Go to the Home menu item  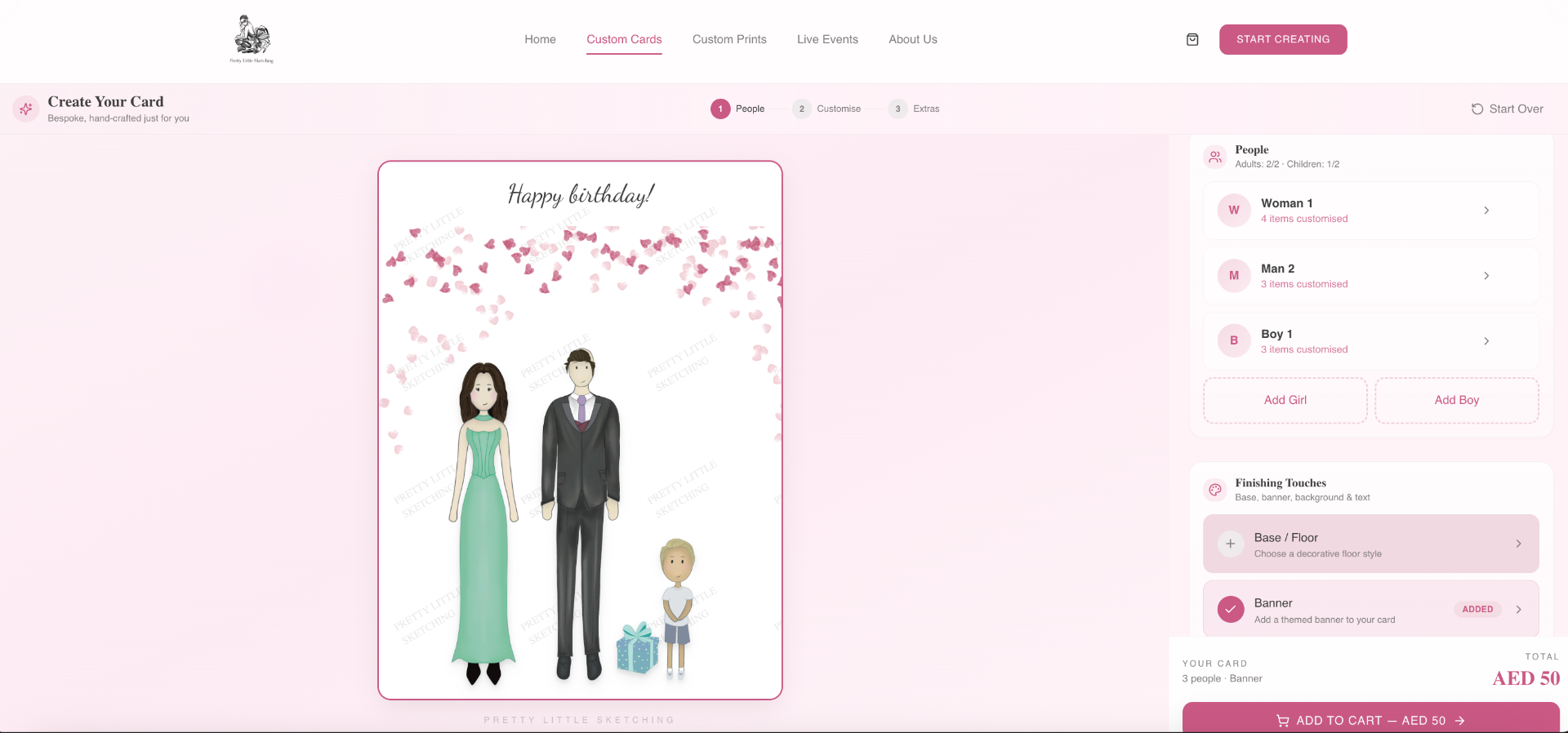(x=540, y=39)
